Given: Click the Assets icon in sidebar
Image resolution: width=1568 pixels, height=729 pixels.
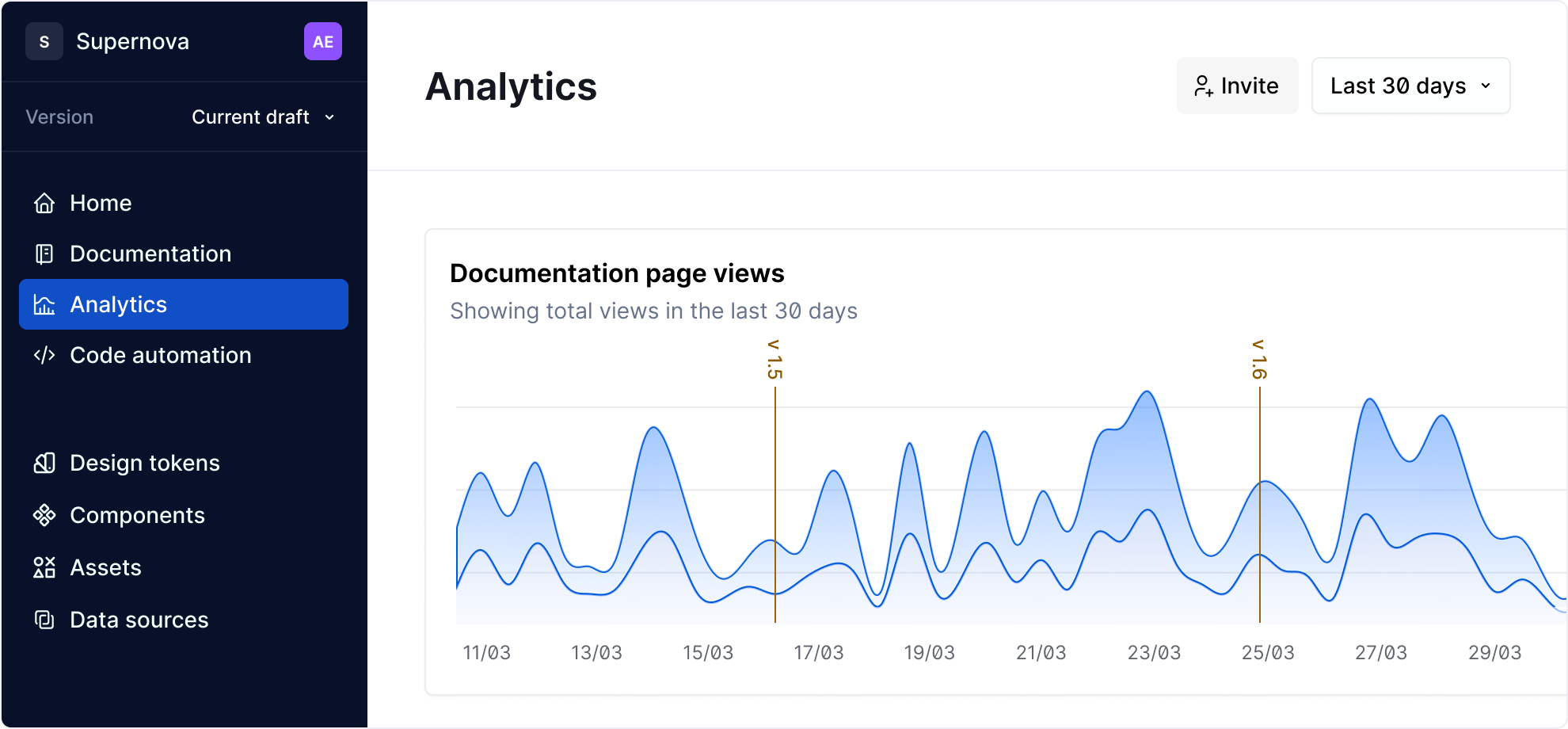Looking at the screenshot, I should point(44,567).
